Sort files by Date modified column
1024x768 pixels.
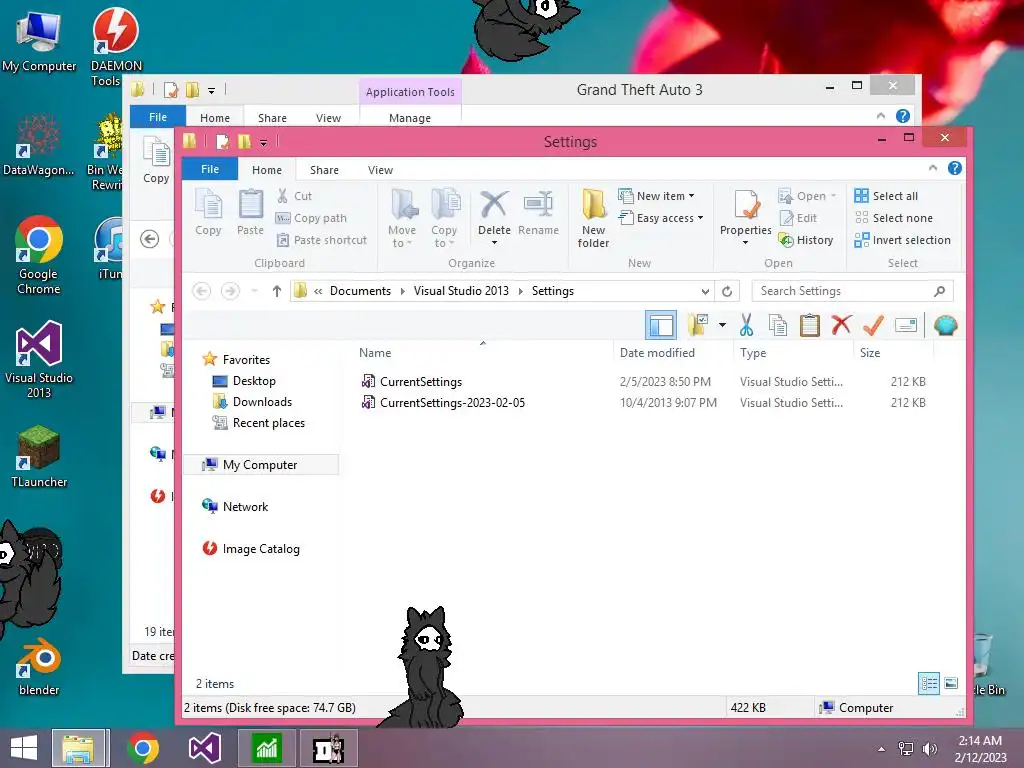pyautogui.click(x=657, y=353)
